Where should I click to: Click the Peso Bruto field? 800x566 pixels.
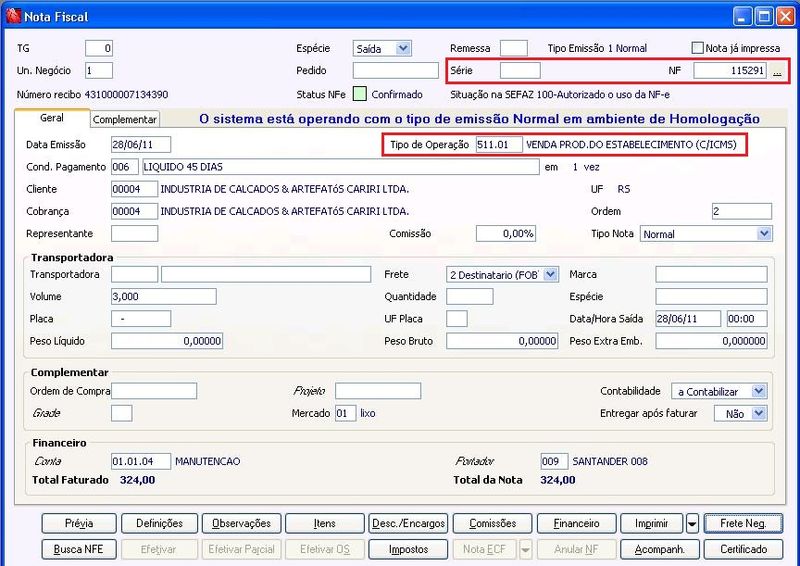coord(502,341)
